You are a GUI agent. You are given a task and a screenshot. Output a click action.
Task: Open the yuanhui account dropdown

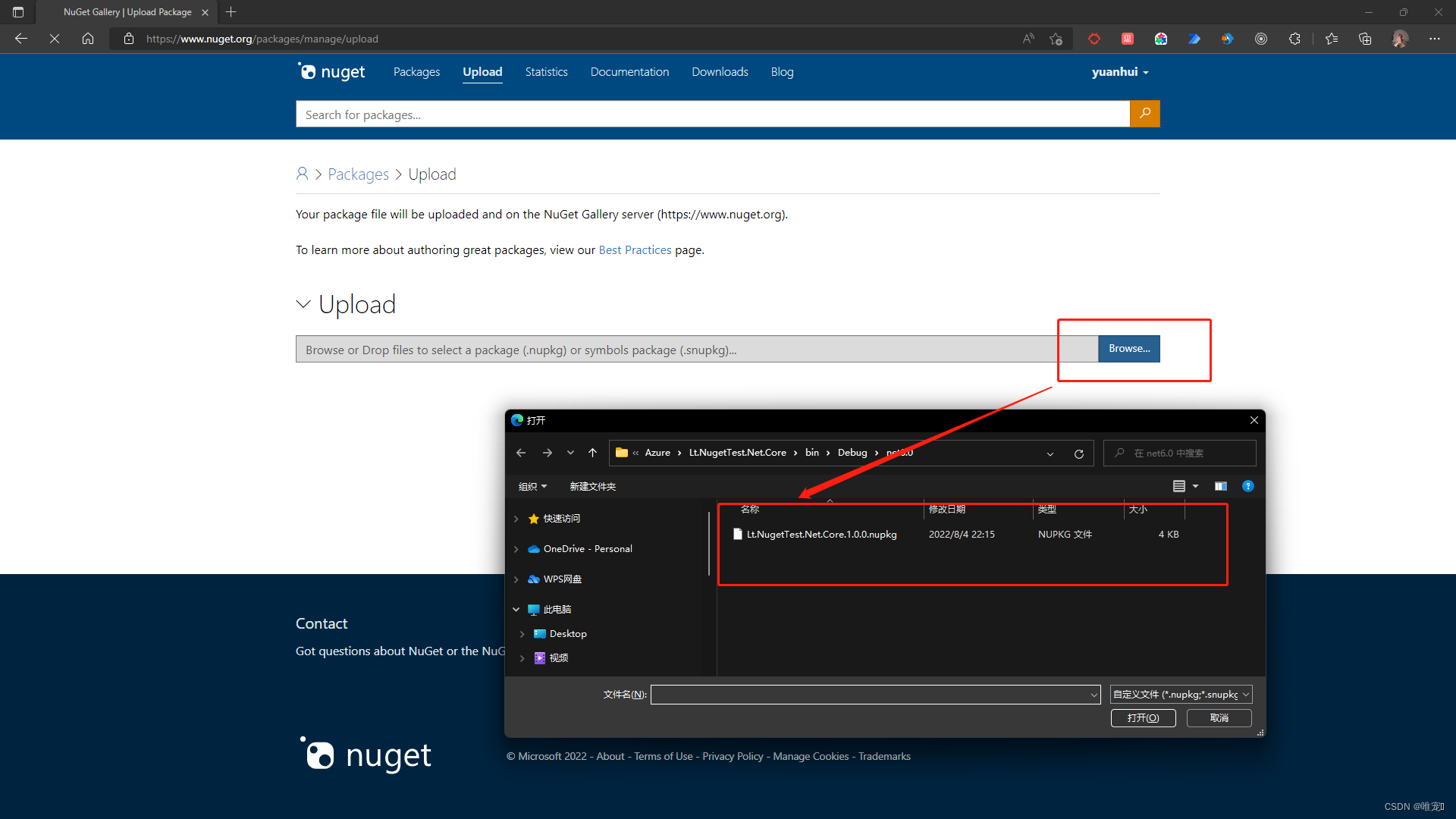[x=1120, y=72]
